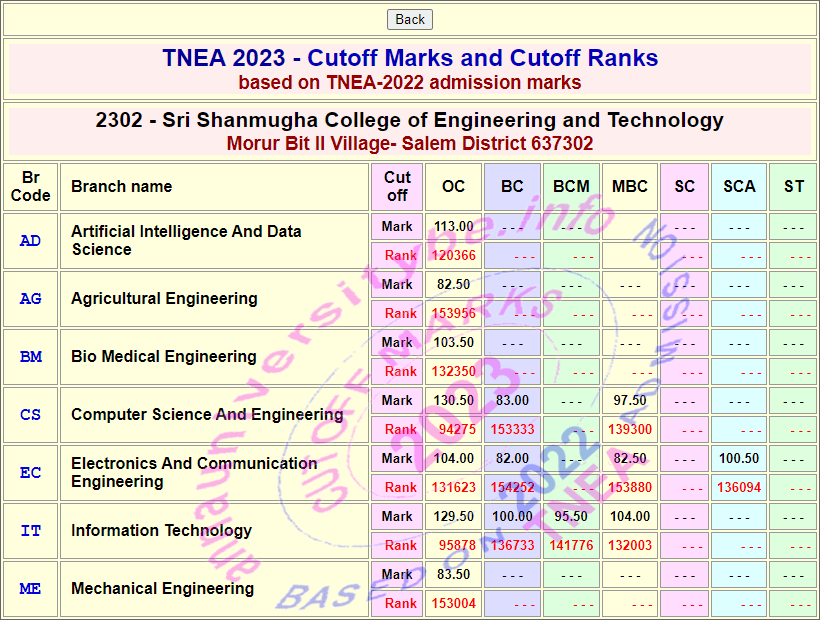Screen dimensions: 820x621
Task: Click AD OC rank 120366
Action: point(453,255)
